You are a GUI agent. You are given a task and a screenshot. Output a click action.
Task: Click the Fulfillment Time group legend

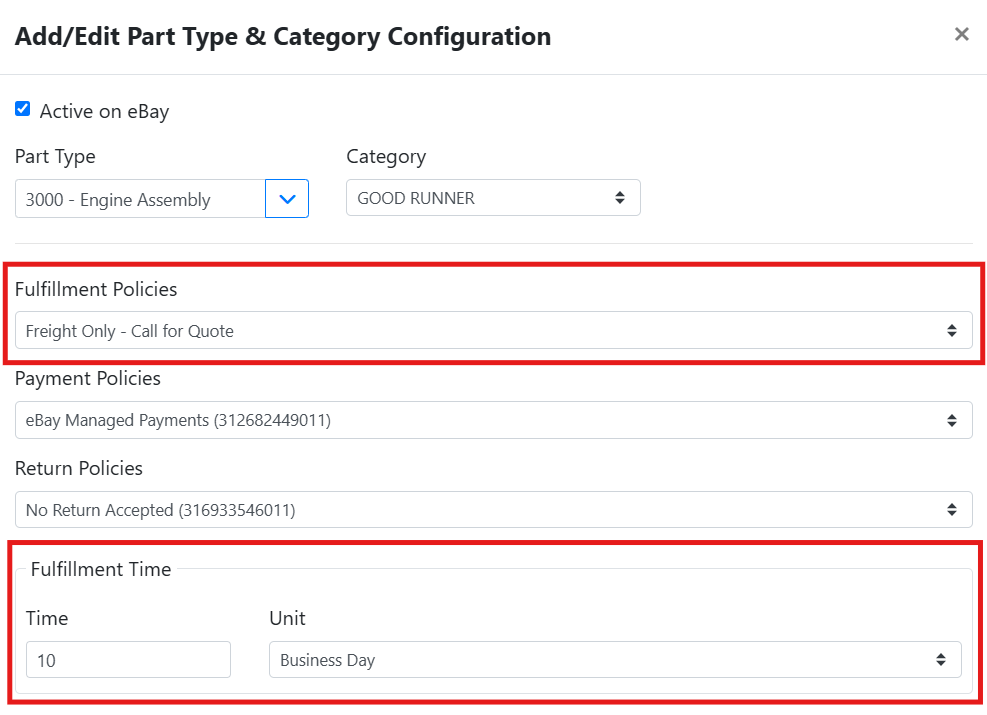point(101,569)
